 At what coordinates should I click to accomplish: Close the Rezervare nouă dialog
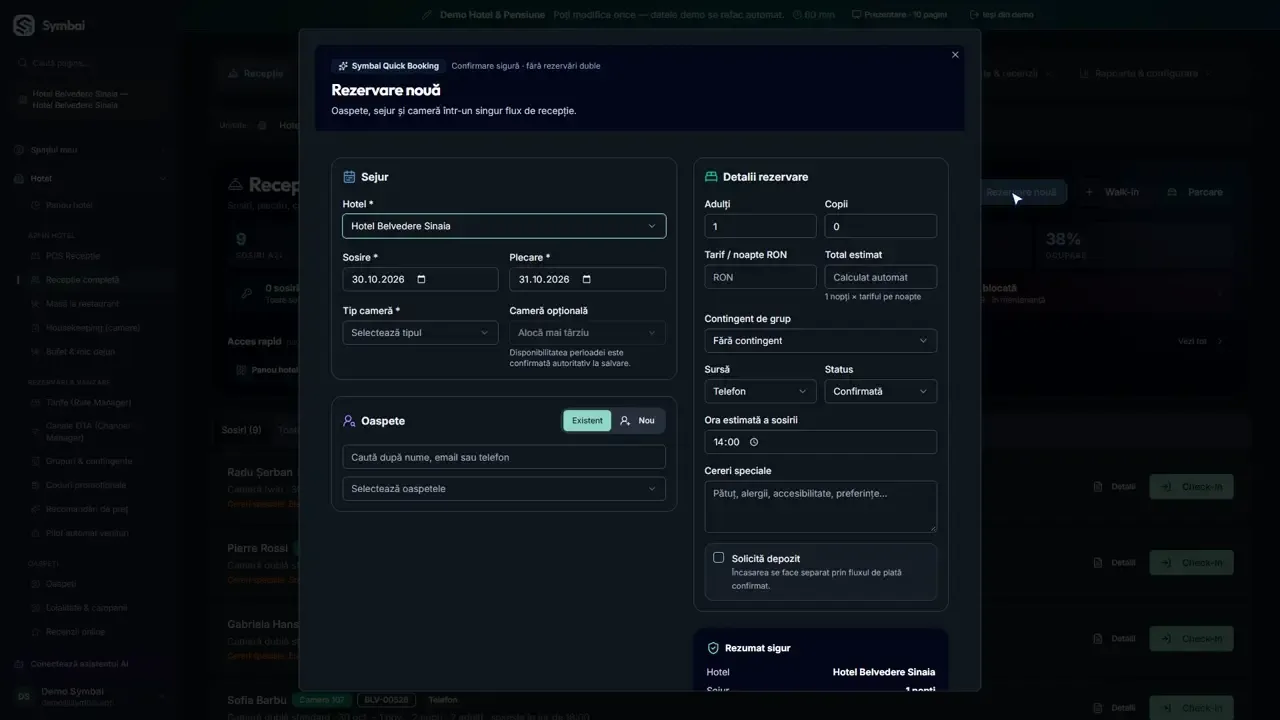coord(955,55)
